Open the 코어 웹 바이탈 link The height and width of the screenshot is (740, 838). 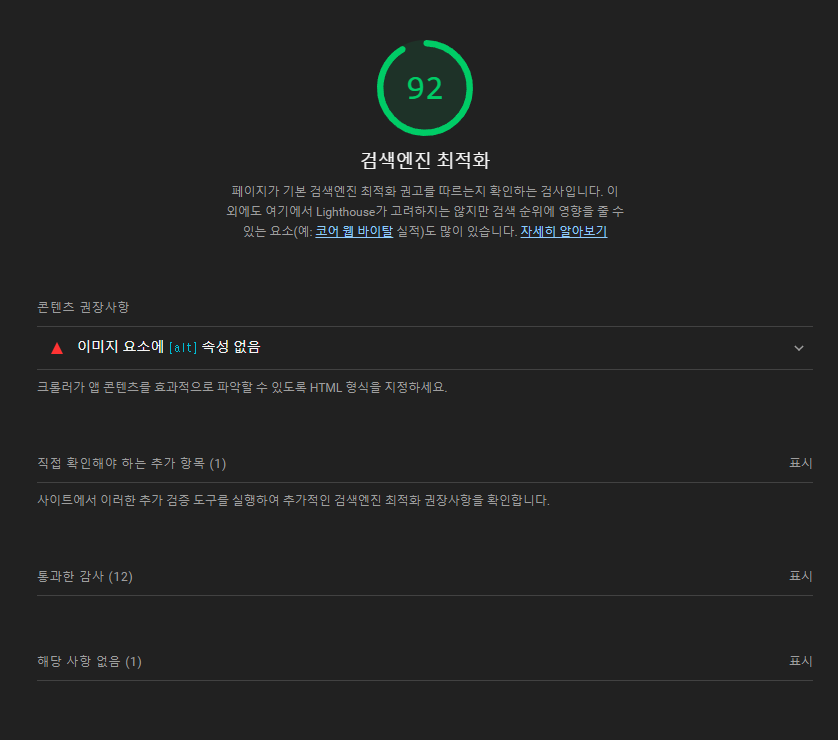coord(354,231)
